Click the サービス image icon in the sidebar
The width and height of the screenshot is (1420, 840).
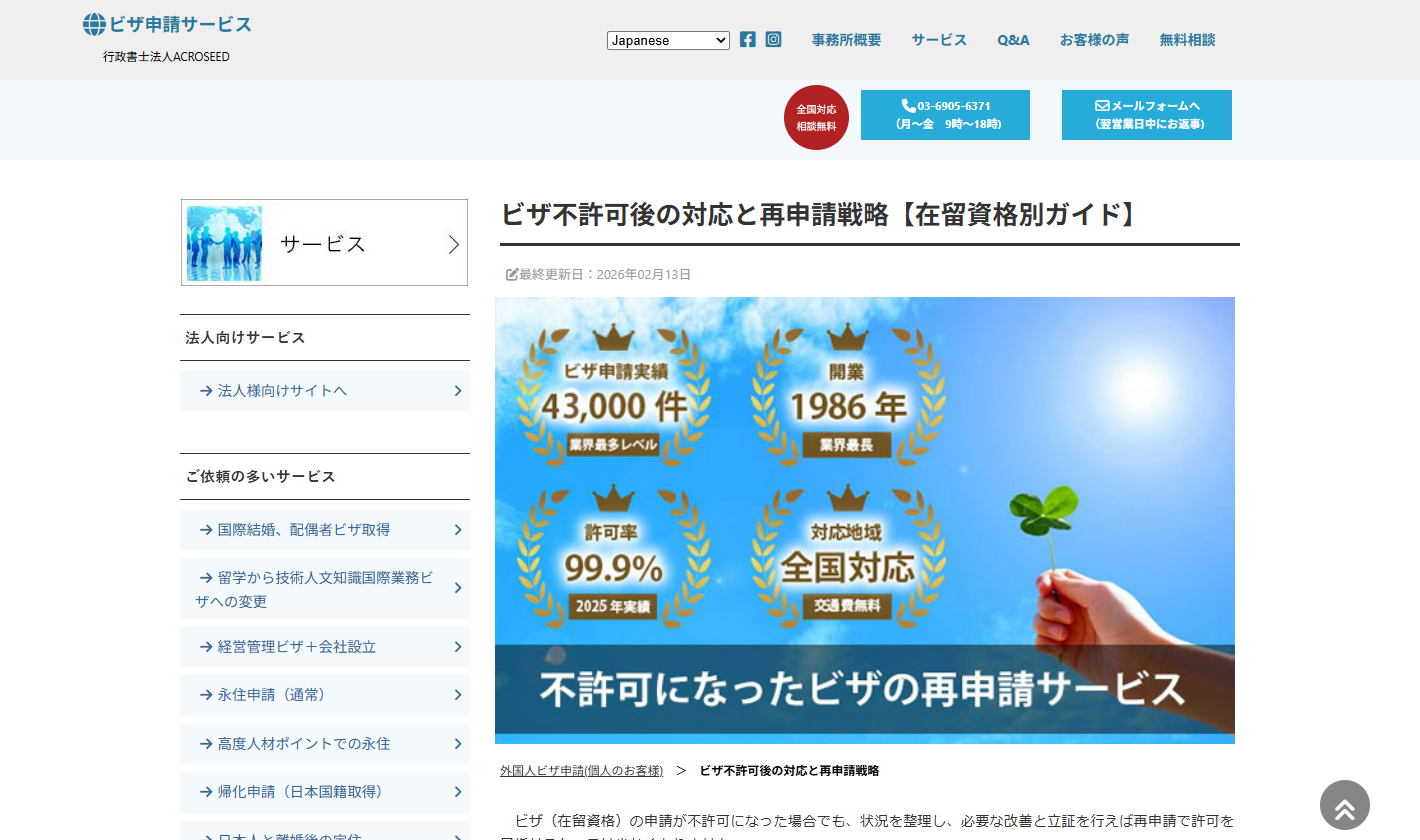[x=223, y=242]
